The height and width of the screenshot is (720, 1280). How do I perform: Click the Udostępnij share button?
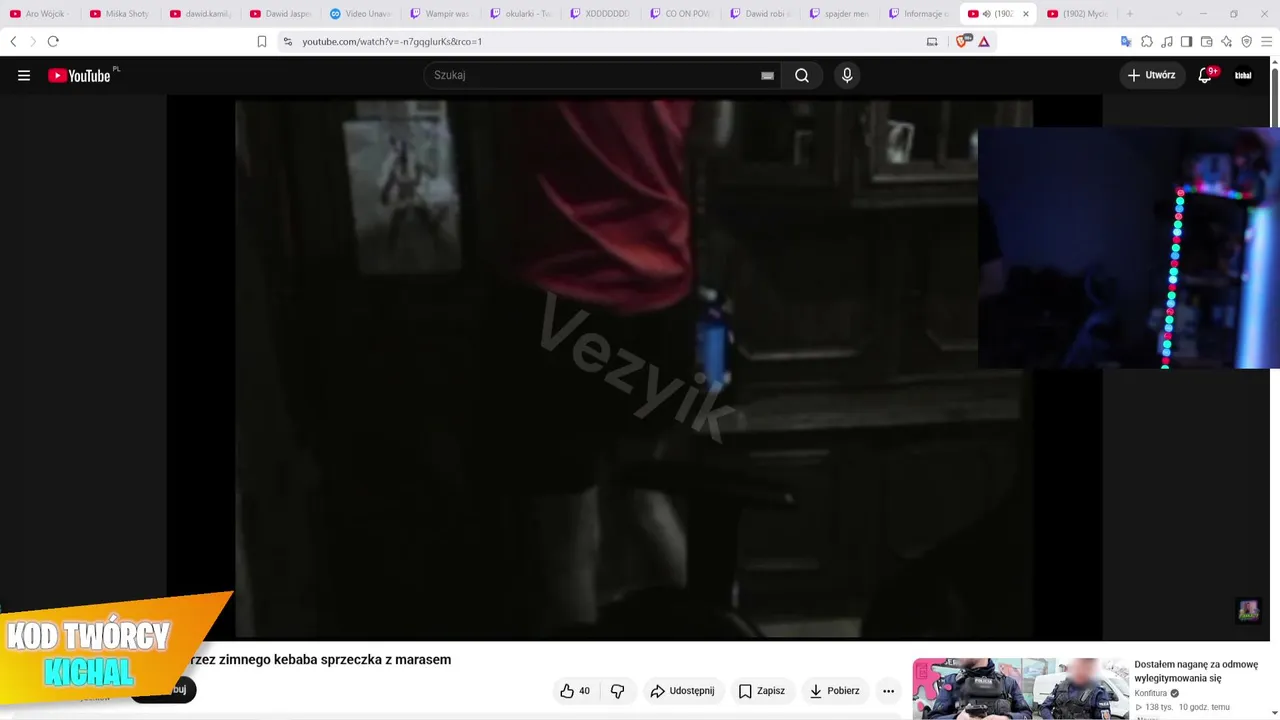point(682,691)
